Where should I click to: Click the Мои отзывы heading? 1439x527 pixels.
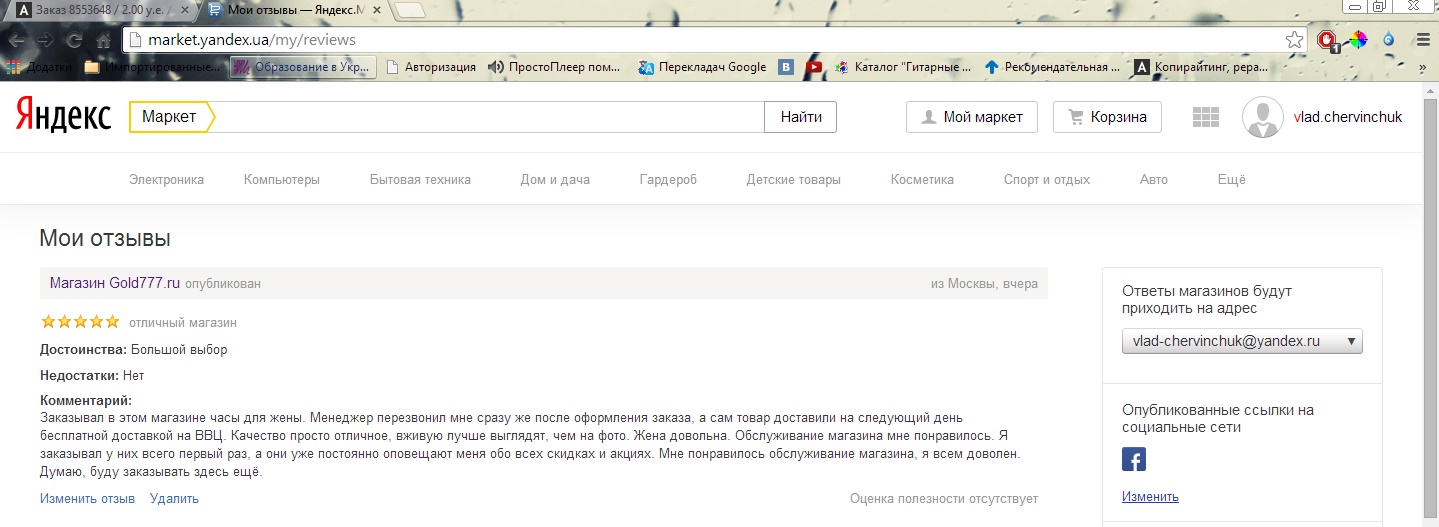[105, 238]
